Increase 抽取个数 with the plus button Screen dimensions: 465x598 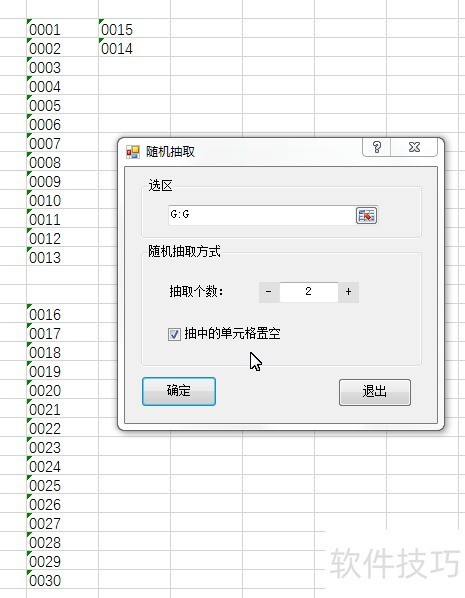coord(348,292)
